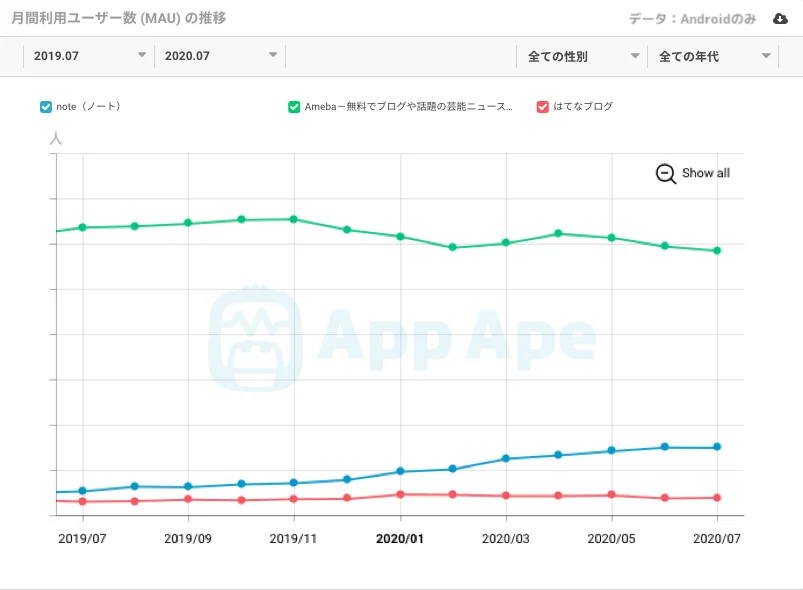Open the 2020.07 end date dropdown

click(x=220, y=56)
